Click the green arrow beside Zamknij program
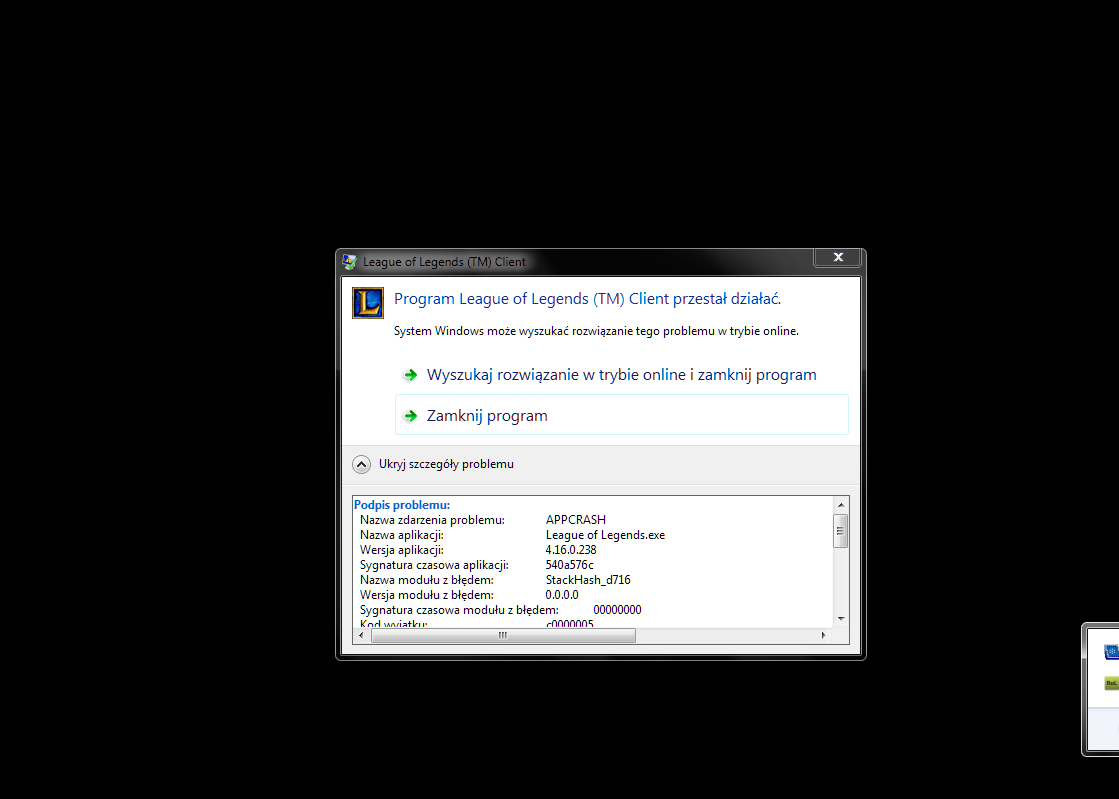Viewport: 1119px width, 799px height. pyautogui.click(x=410, y=416)
